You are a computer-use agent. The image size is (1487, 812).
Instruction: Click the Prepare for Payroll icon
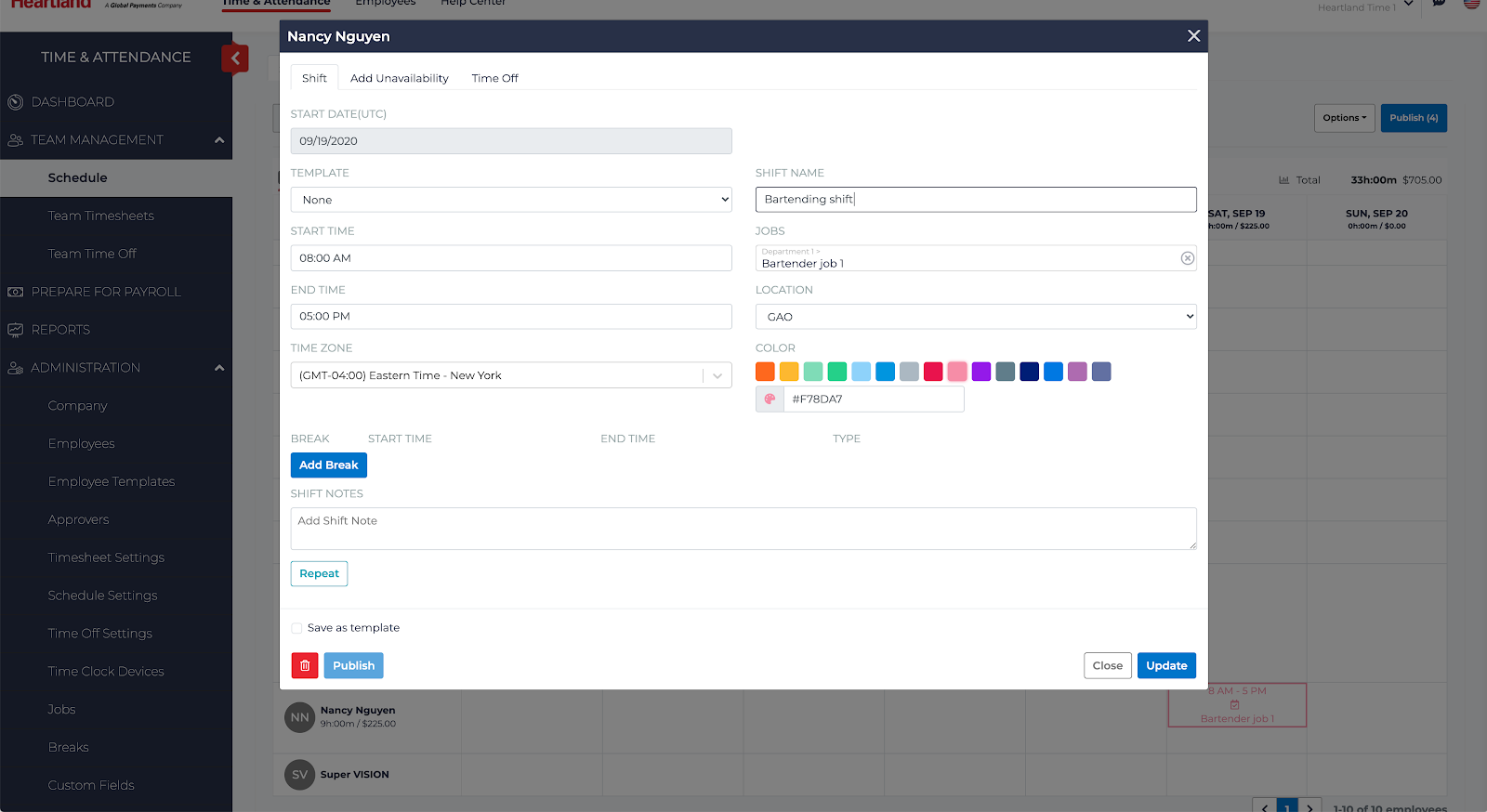[15, 292]
